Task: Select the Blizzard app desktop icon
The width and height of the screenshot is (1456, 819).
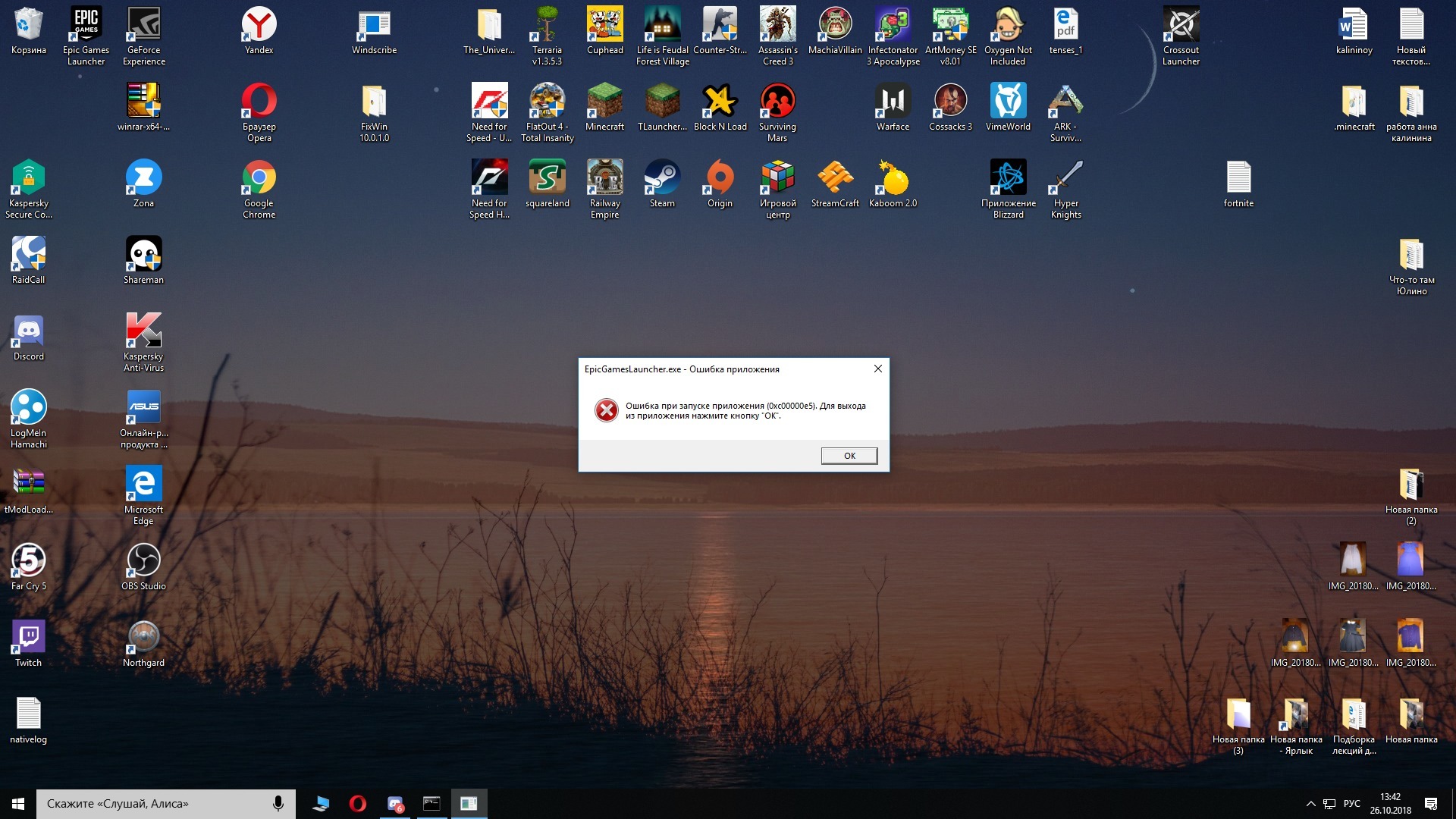Action: point(1009,189)
